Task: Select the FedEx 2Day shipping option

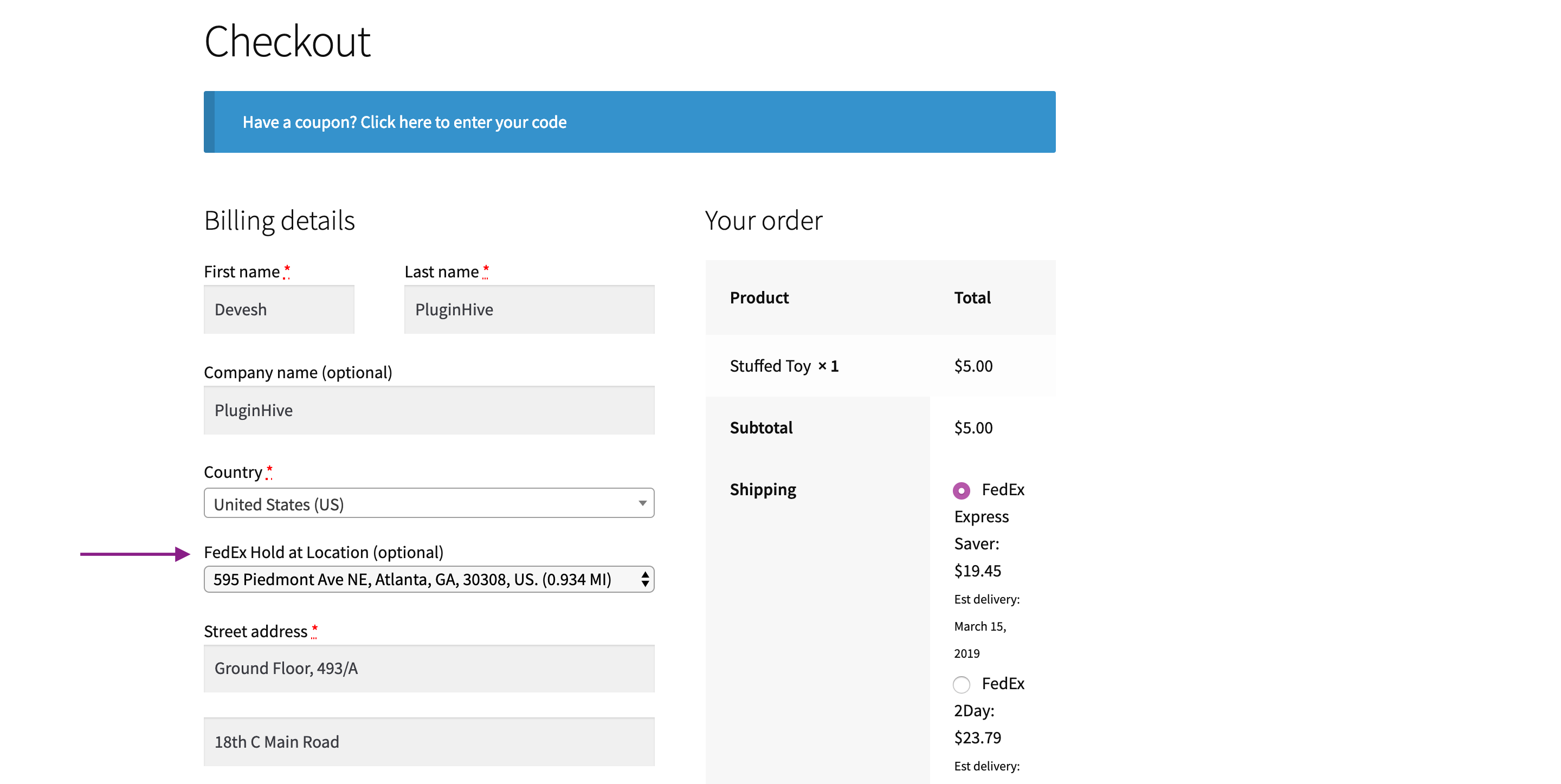Action: click(961, 685)
